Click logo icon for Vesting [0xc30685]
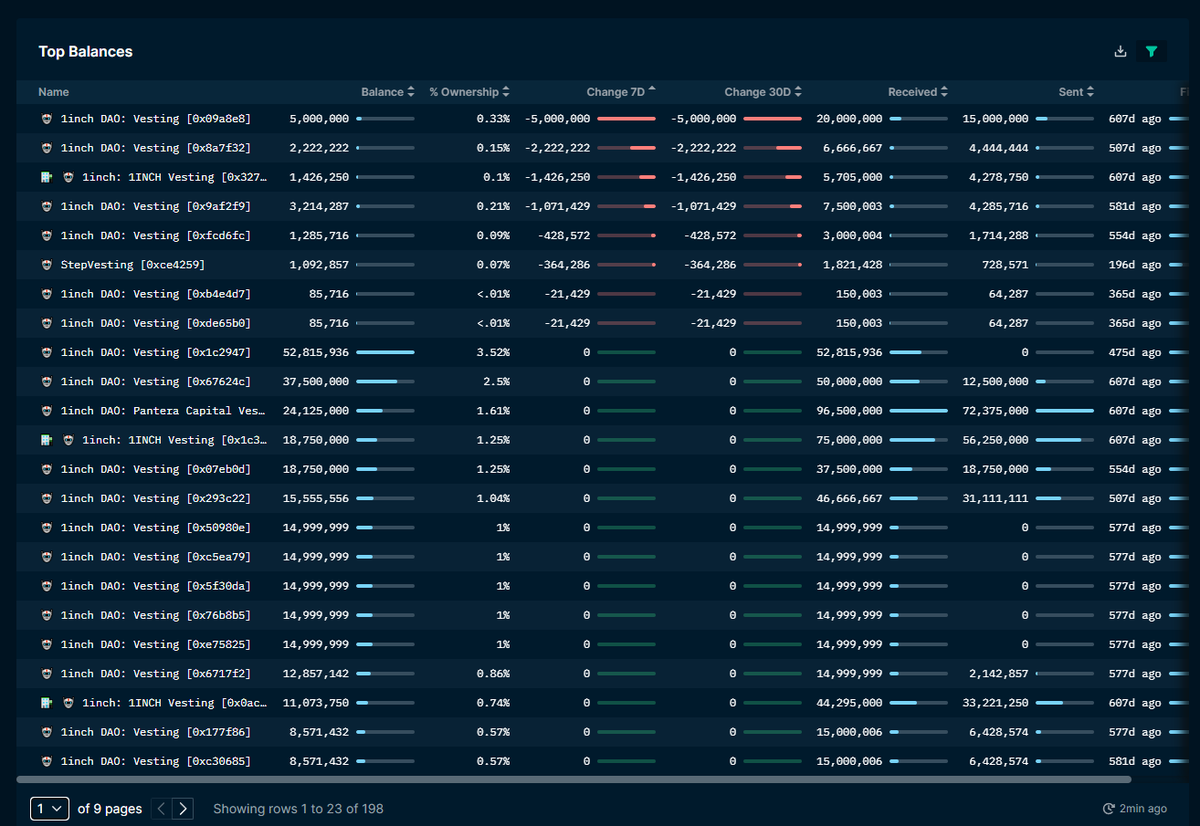This screenshot has height=826, width=1200. point(46,761)
